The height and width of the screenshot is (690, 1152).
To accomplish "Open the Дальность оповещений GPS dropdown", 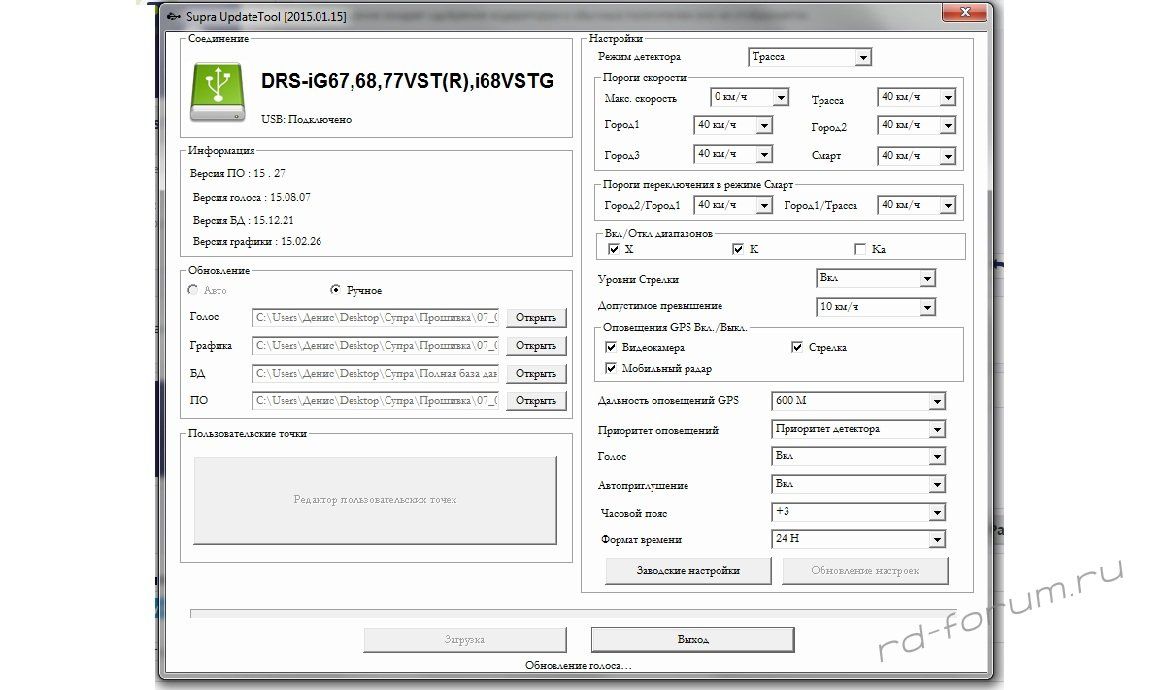I will 858,401.
